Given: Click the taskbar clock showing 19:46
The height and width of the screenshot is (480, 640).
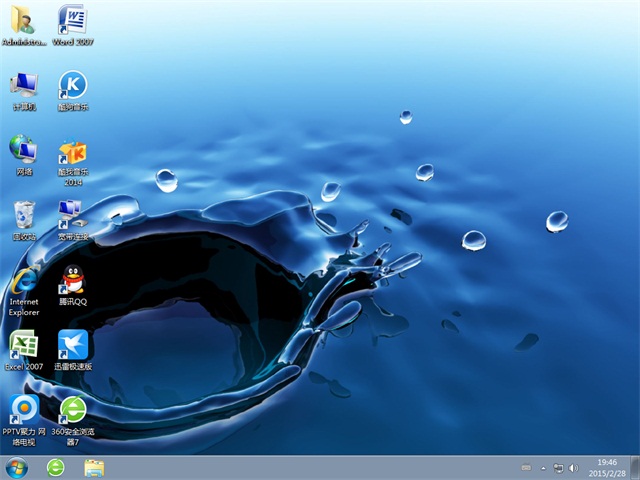Looking at the screenshot, I should 607,467.
